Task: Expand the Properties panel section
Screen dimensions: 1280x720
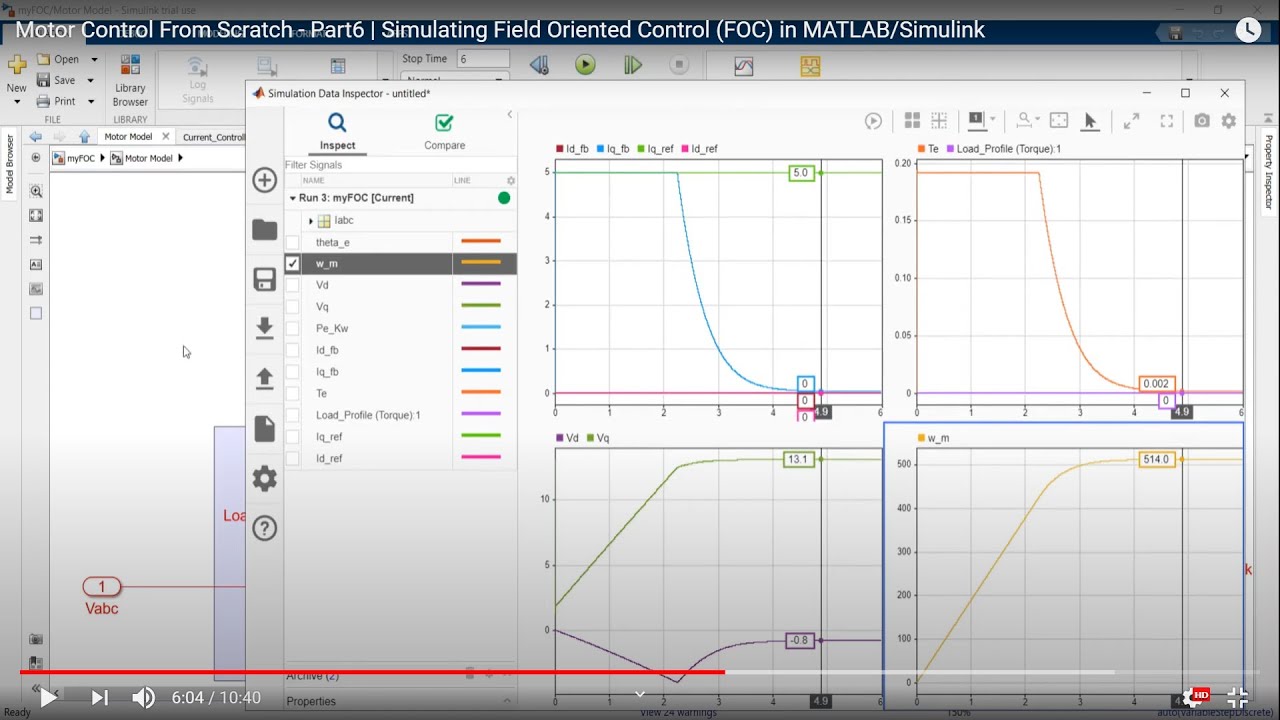Action: 508,701
